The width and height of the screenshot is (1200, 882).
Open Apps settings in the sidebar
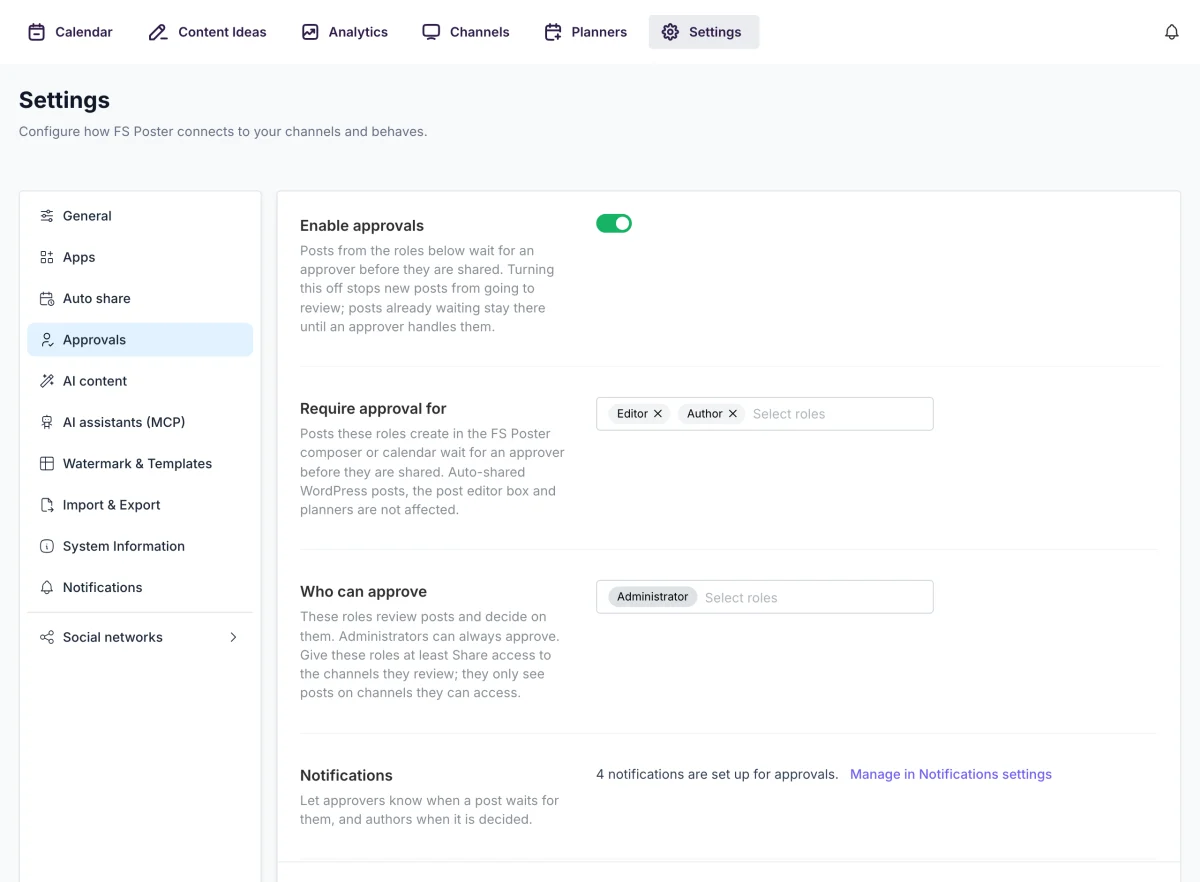(x=140, y=257)
